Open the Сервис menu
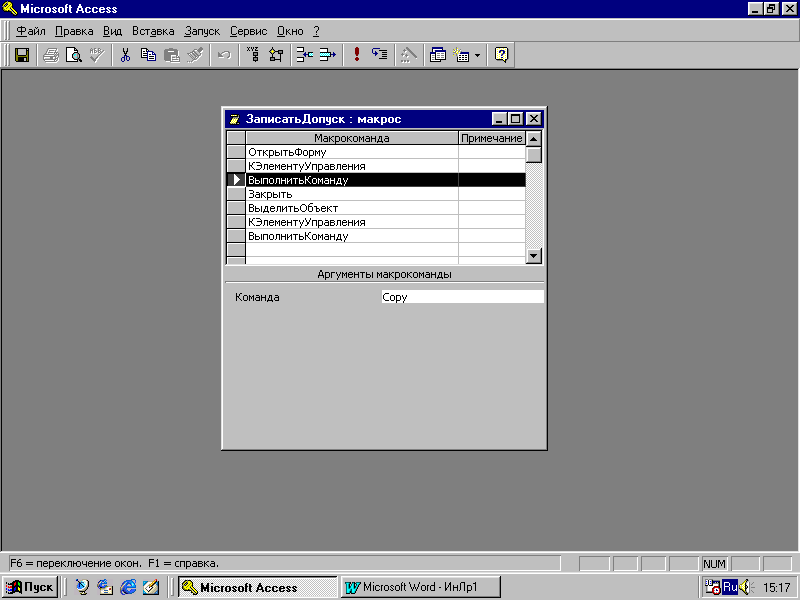The height and width of the screenshot is (600, 800). (x=248, y=31)
